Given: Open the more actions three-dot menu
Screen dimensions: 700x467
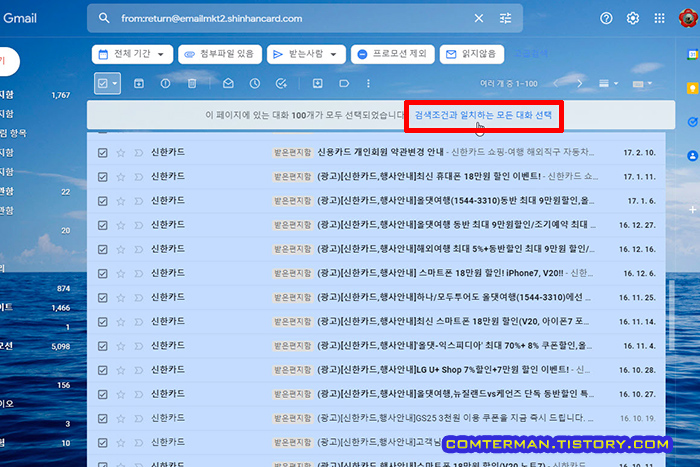Looking at the screenshot, I should click(x=368, y=83).
